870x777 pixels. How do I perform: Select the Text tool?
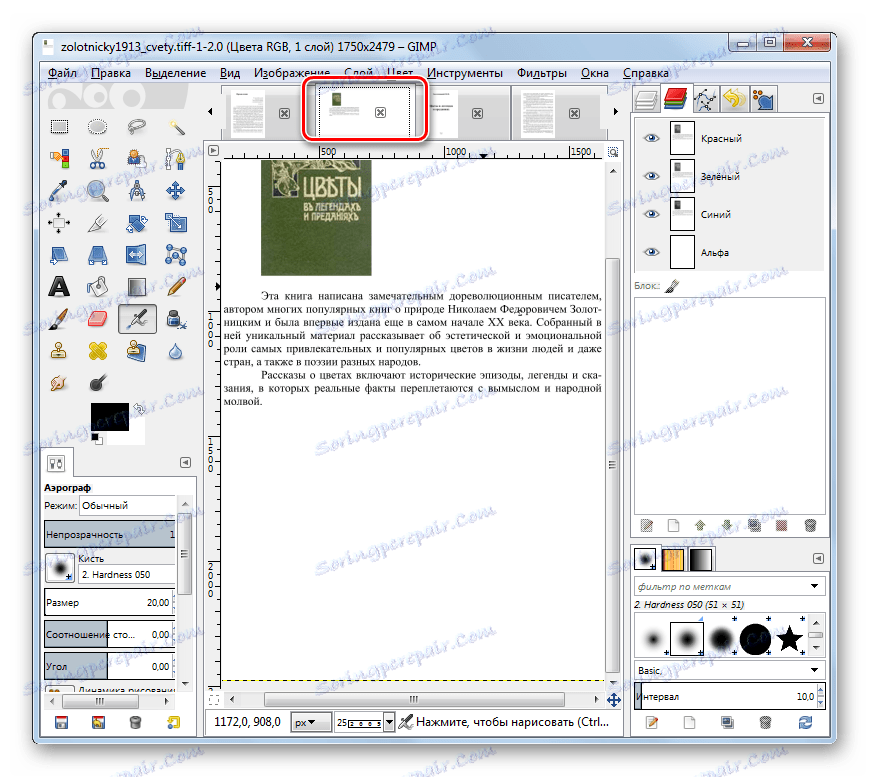point(59,287)
